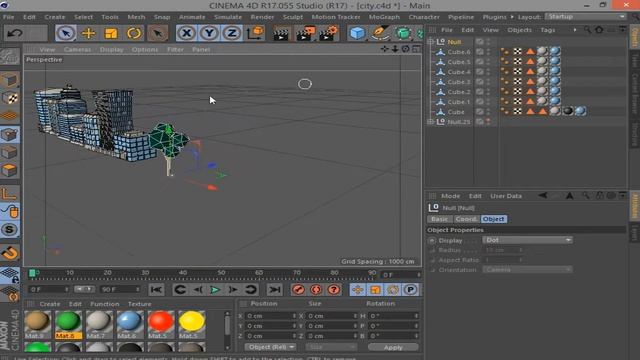The image size is (640, 360).
Task: Toggle Cube.4 visibility dots
Action: coord(488,72)
